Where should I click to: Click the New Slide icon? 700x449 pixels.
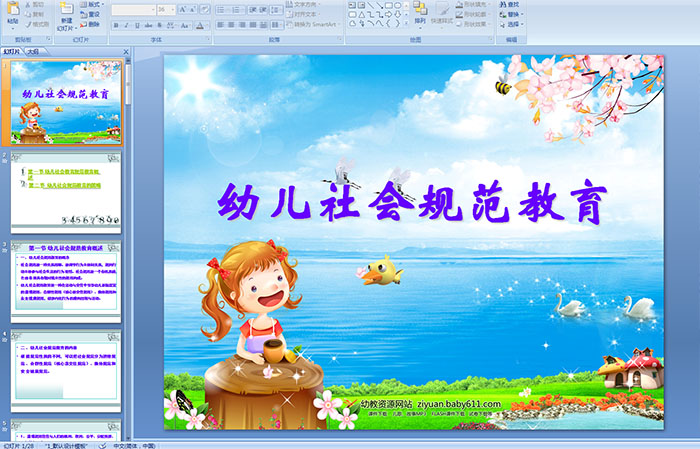[67, 8]
